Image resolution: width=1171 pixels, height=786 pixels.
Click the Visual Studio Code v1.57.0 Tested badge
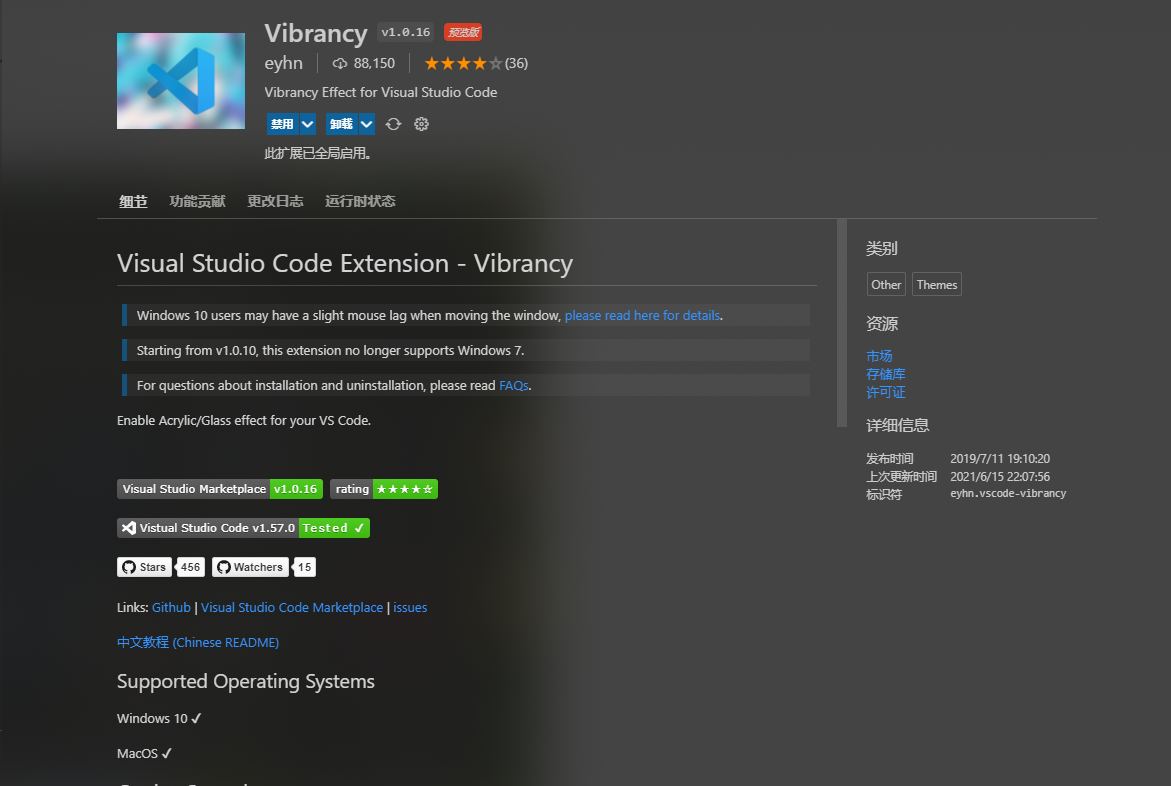click(243, 527)
